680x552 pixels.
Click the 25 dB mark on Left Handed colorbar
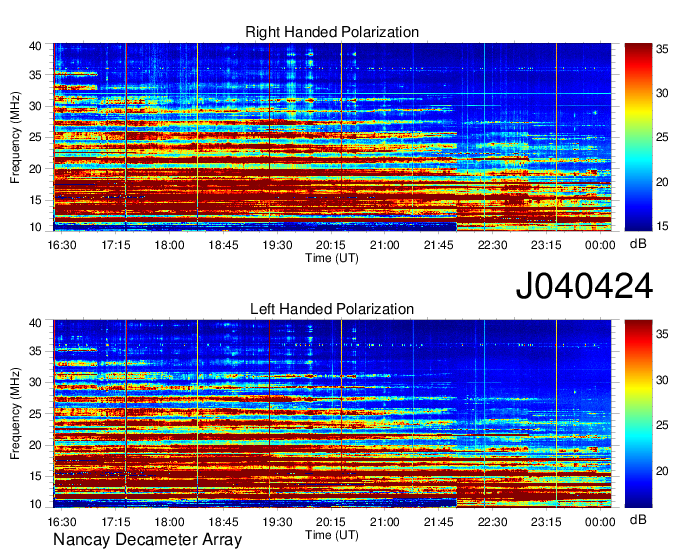pos(662,425)
